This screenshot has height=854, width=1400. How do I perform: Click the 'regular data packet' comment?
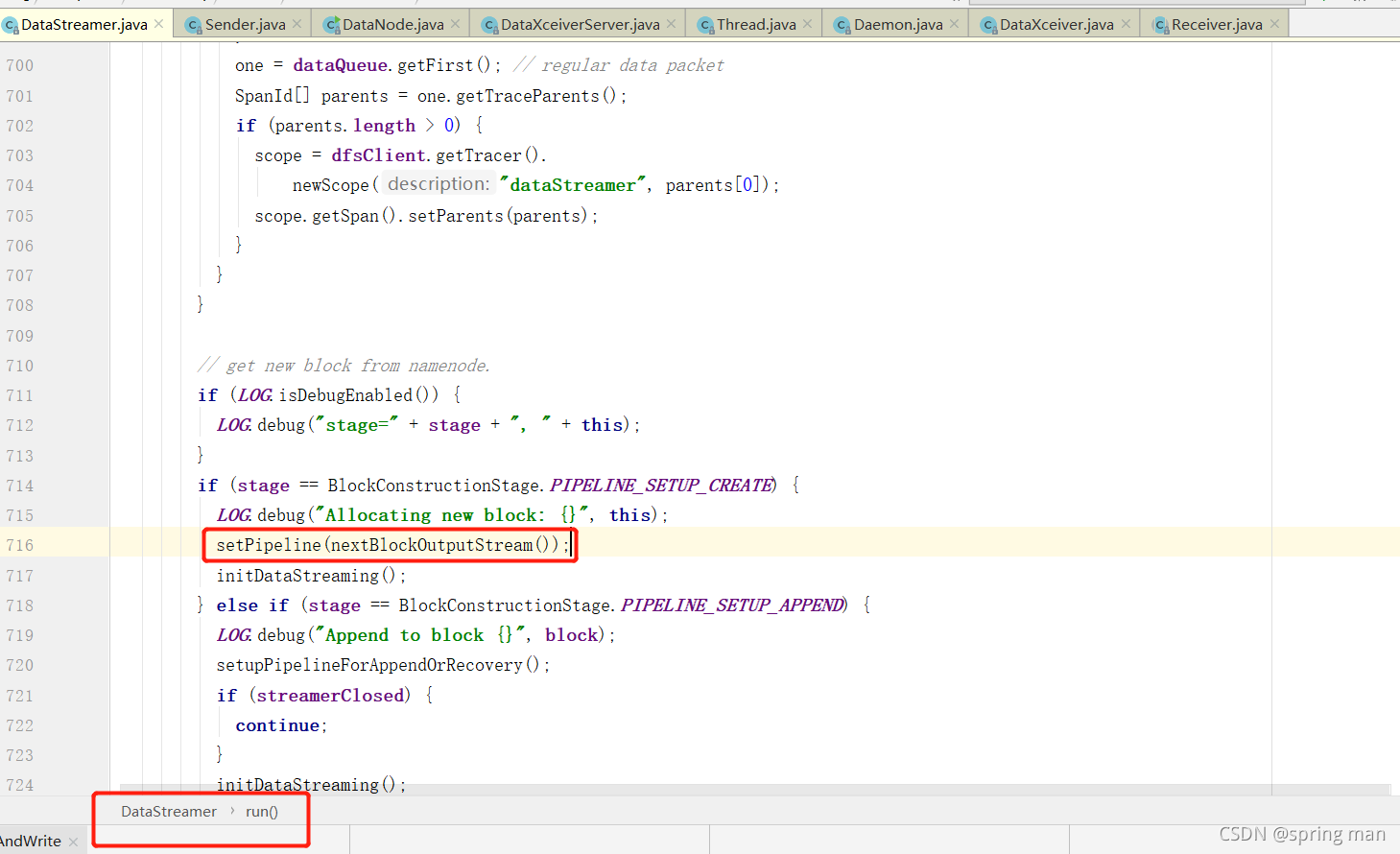coord(619,65)
